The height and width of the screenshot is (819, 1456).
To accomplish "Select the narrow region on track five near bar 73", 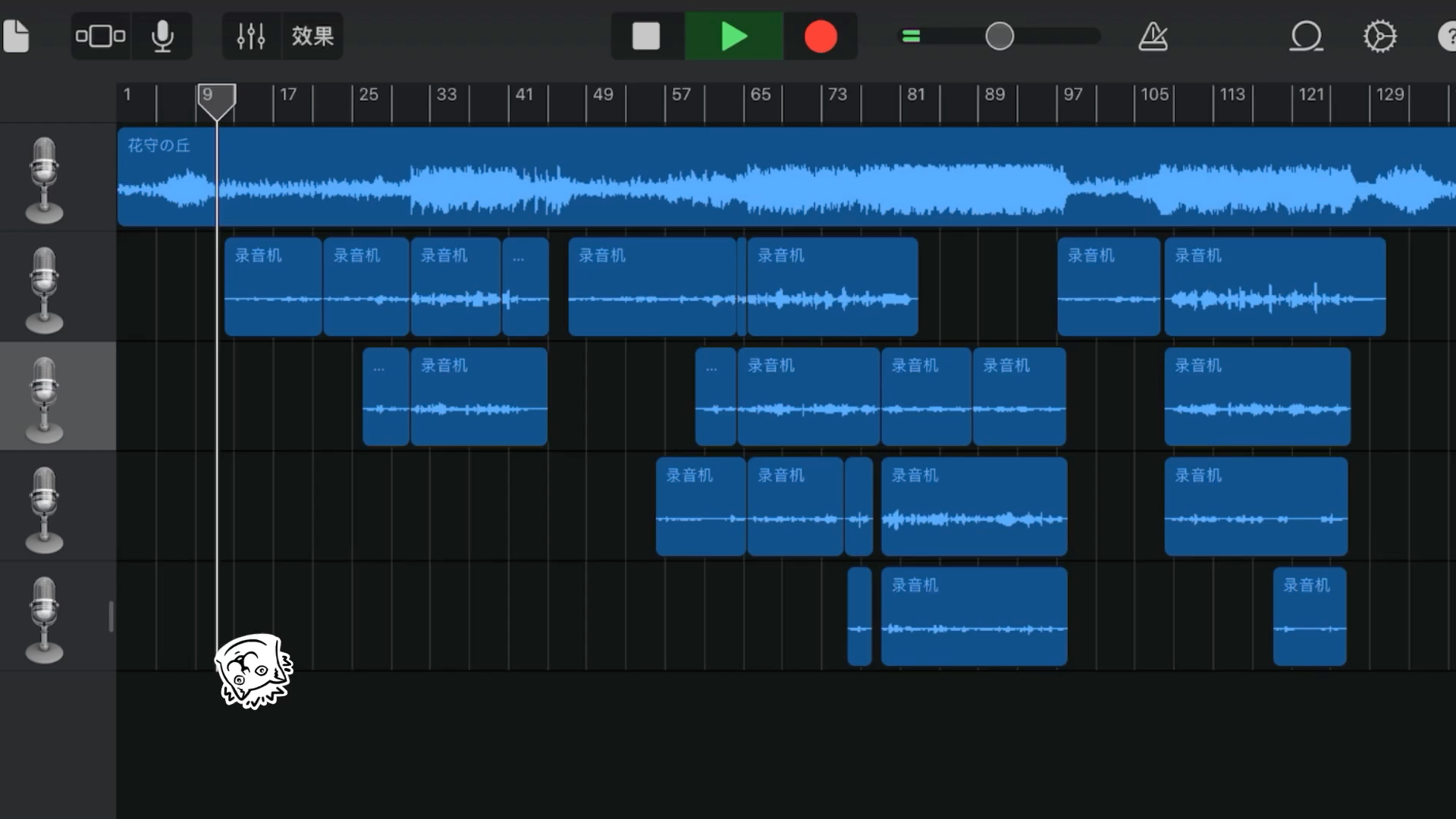I will click(859, 617).
